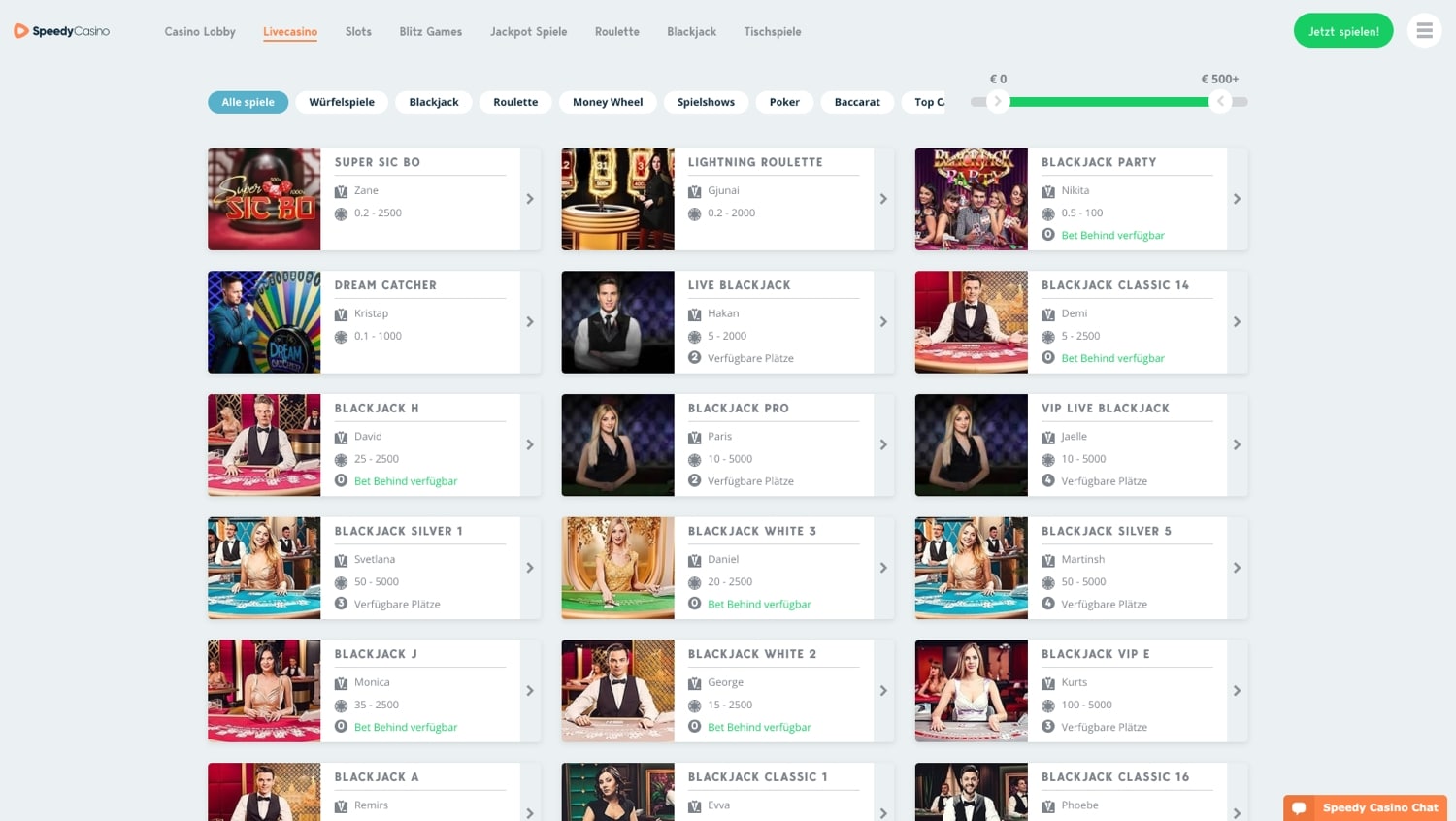The height and width of the screenshot is (821, 1456).
Task: Open Blackjack H via its arrow
Action: click(x=530, y=444)
